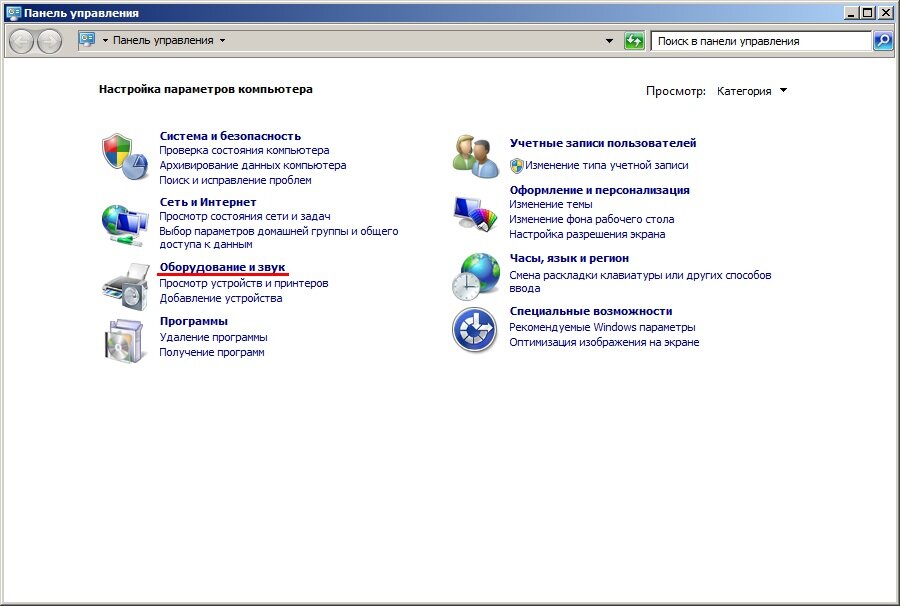Maximize the Control Panel window
Image resolution: width=900 pixels, height=606 pixels.
pyautogui.click(x=868, y=13)
